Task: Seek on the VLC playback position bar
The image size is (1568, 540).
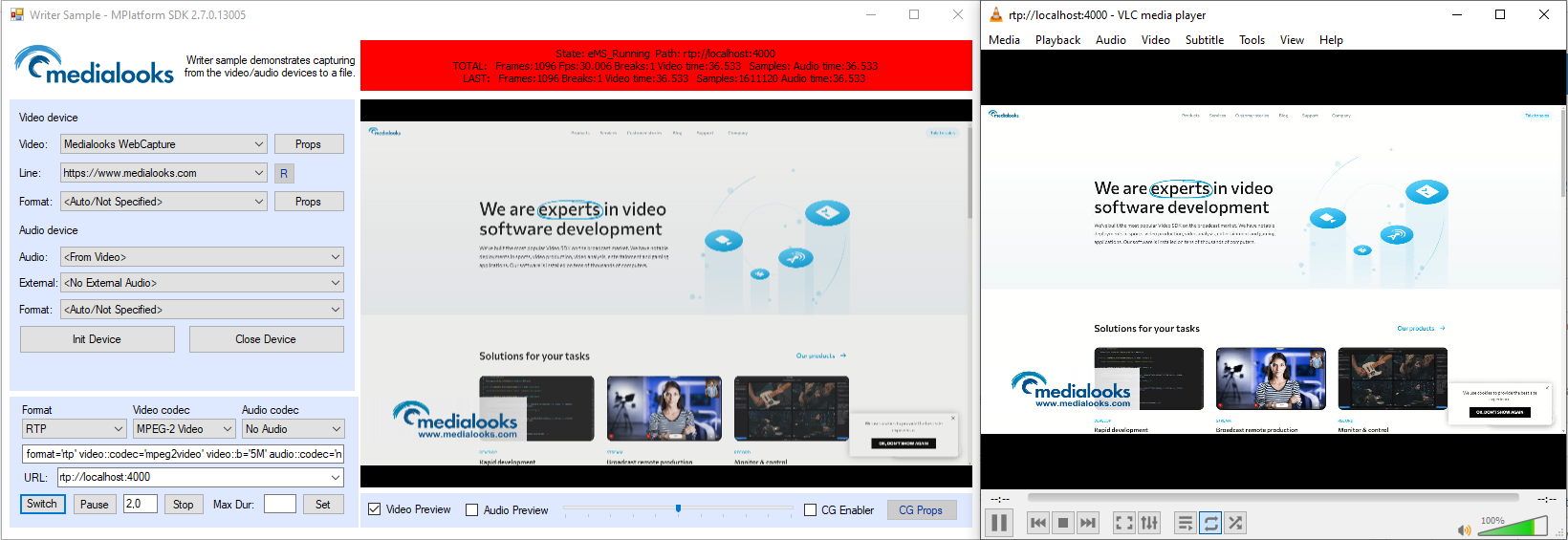Action: pyautogui.click(x=1273, y=498)
